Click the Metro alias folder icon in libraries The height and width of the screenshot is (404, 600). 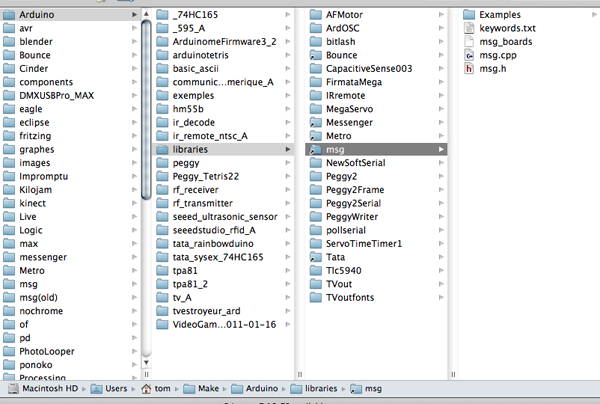tap(315, 136)
